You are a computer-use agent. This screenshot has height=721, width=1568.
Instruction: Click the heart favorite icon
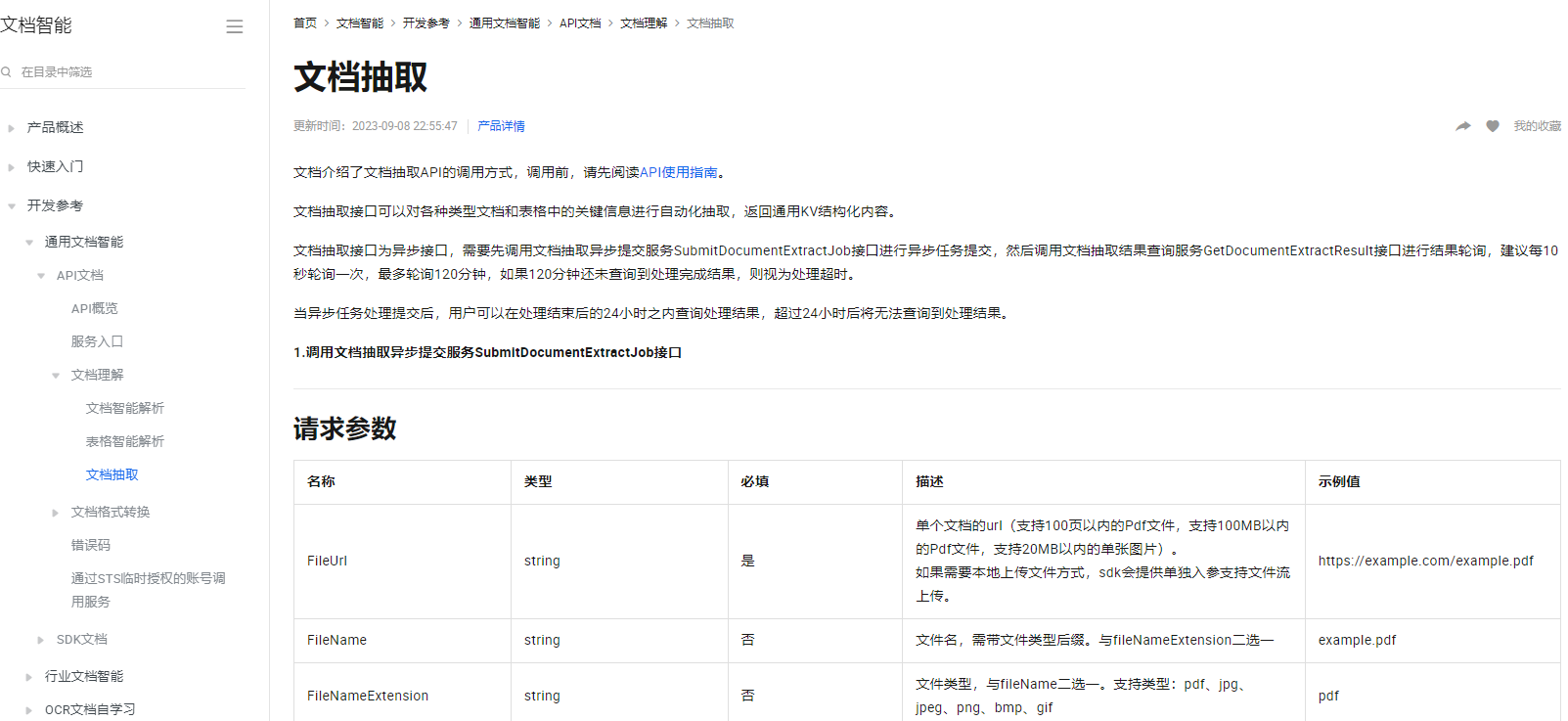point(1493,126)
